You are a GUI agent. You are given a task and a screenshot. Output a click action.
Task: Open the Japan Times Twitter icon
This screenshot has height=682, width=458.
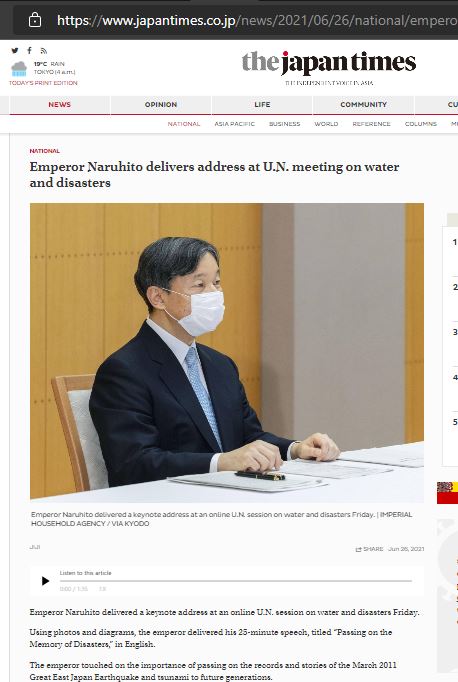tap(15, 50)
